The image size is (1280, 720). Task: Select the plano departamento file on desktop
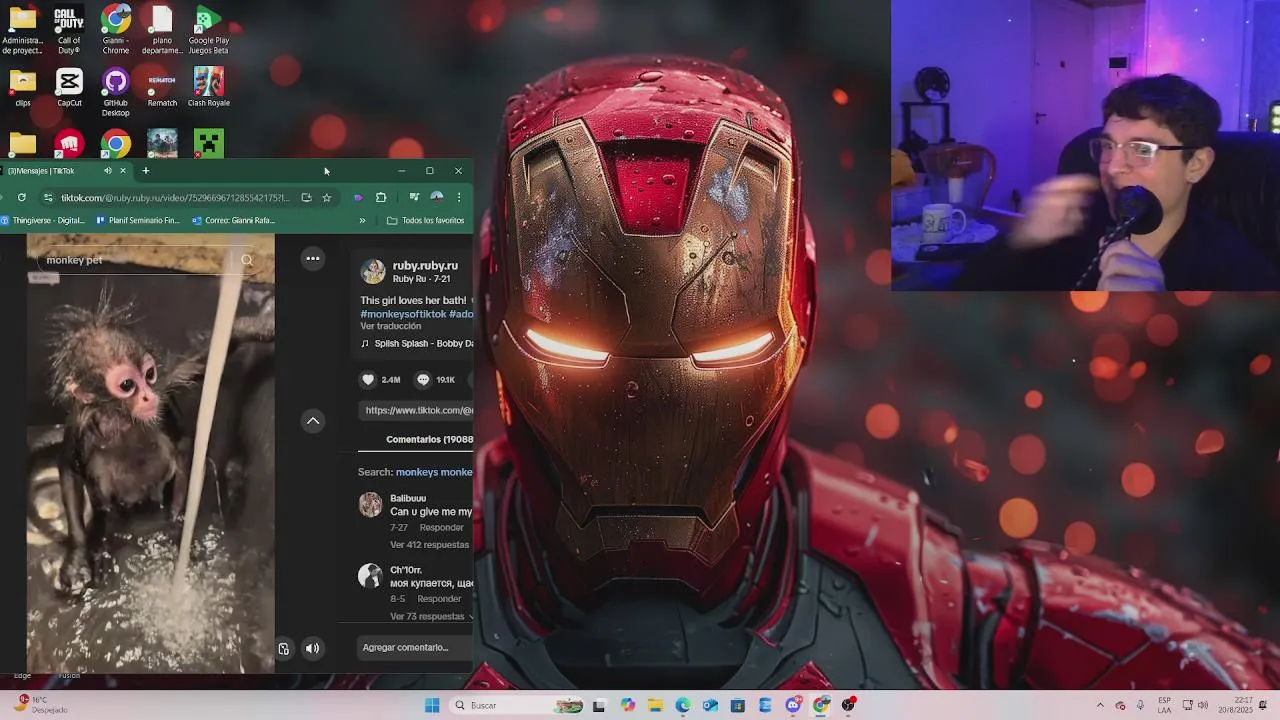point(162,30)
